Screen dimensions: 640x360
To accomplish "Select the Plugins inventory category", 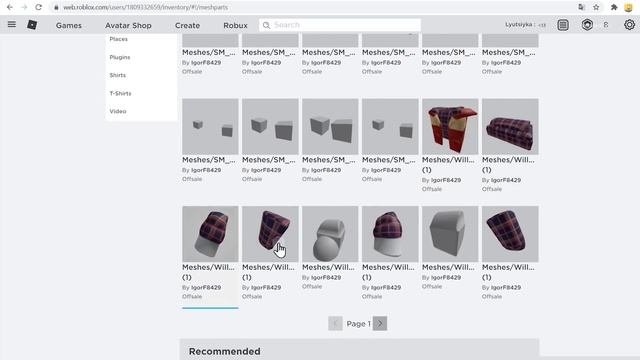I will coord(120,57).
